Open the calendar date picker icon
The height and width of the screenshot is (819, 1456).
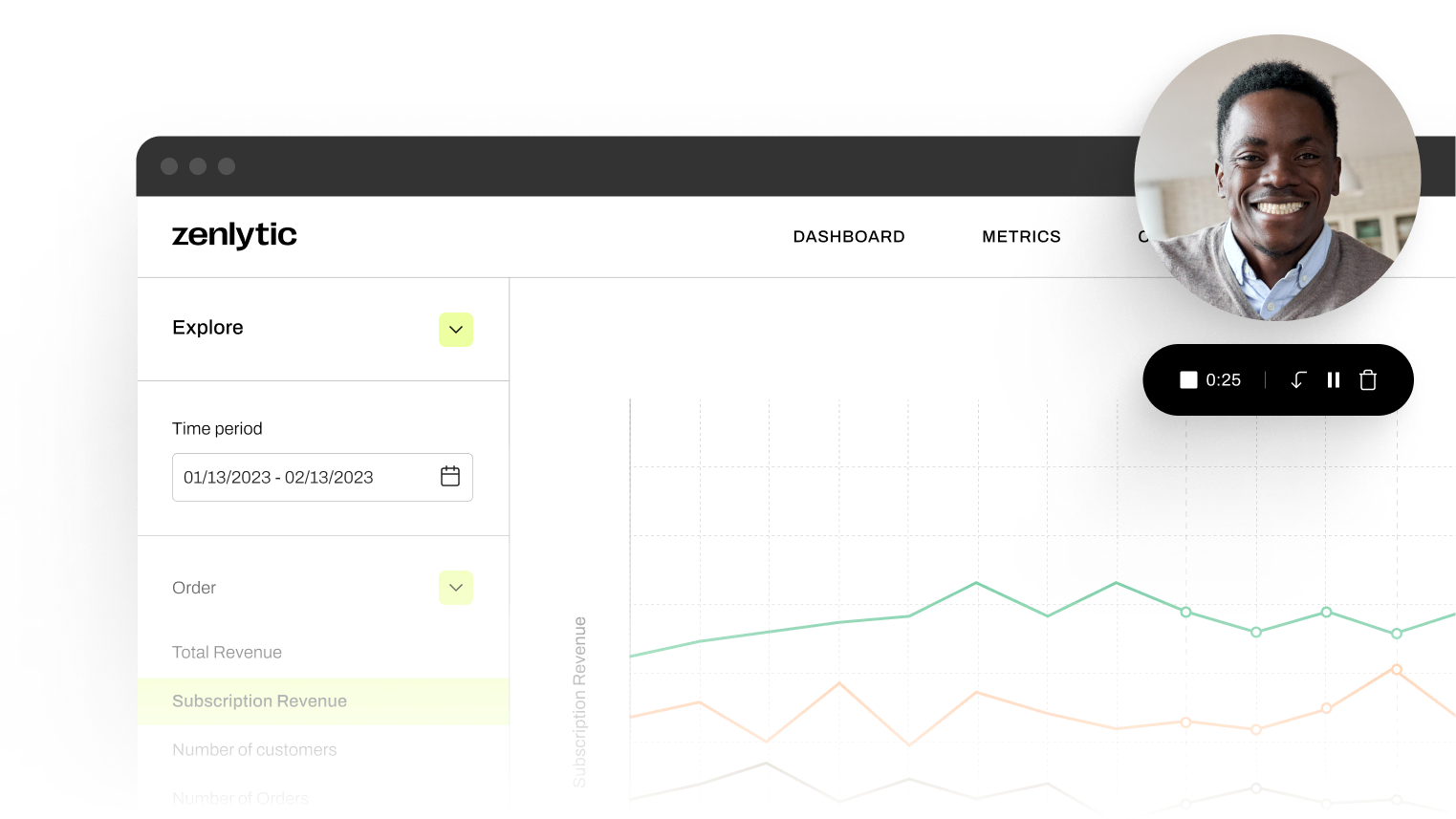click(x=449, y=476)
